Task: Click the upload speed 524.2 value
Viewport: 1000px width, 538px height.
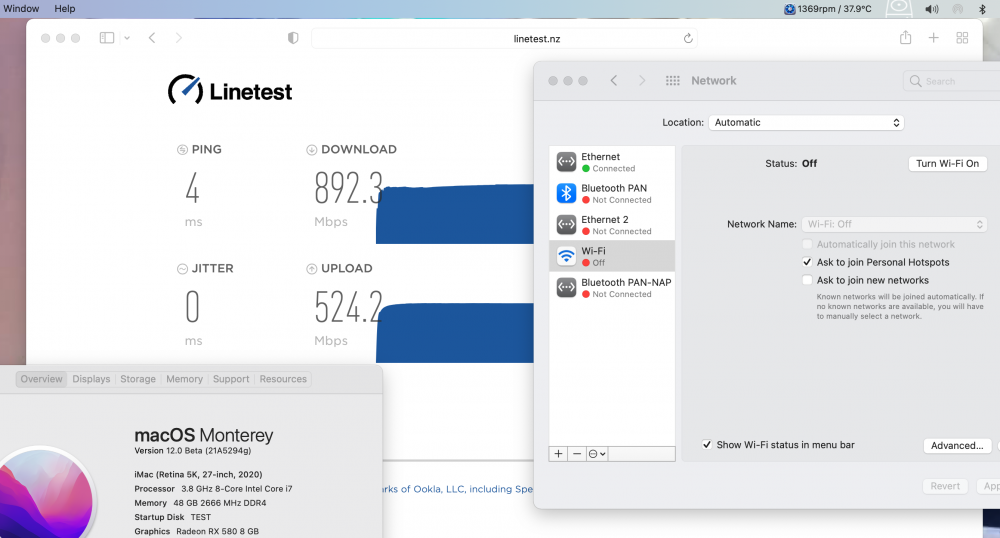Action: pyautogui.click(x=348, y=307)
